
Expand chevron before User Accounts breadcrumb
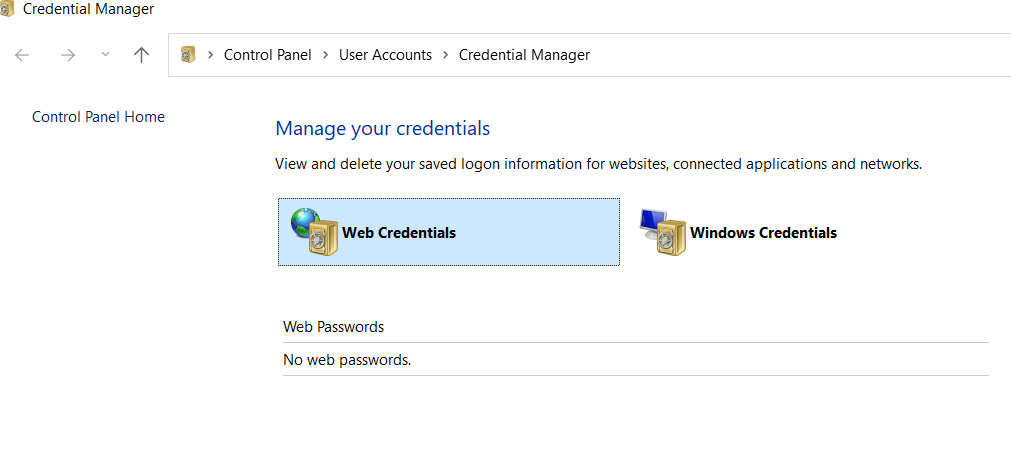(326, 55)
